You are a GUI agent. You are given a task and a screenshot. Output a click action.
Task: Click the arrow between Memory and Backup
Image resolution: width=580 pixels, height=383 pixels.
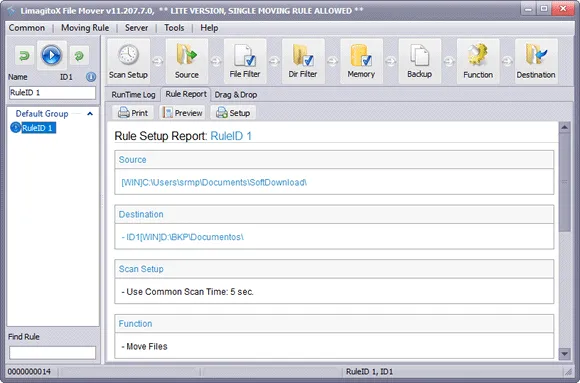(x=391, y=61)
